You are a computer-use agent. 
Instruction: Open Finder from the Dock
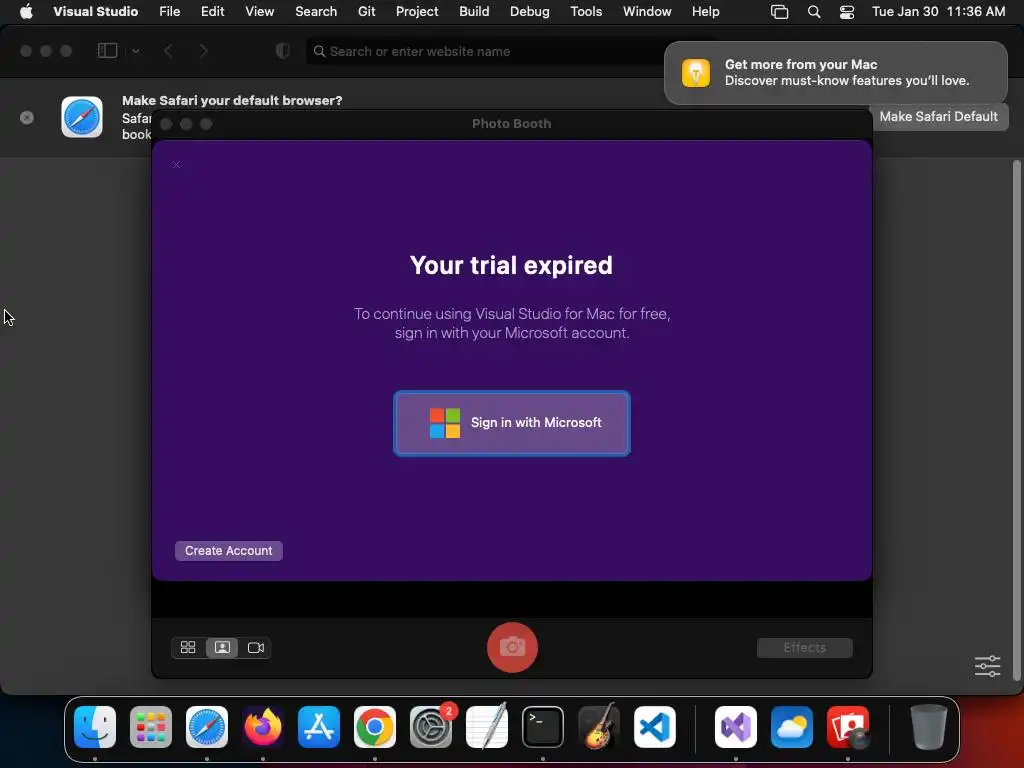[95, 727]
